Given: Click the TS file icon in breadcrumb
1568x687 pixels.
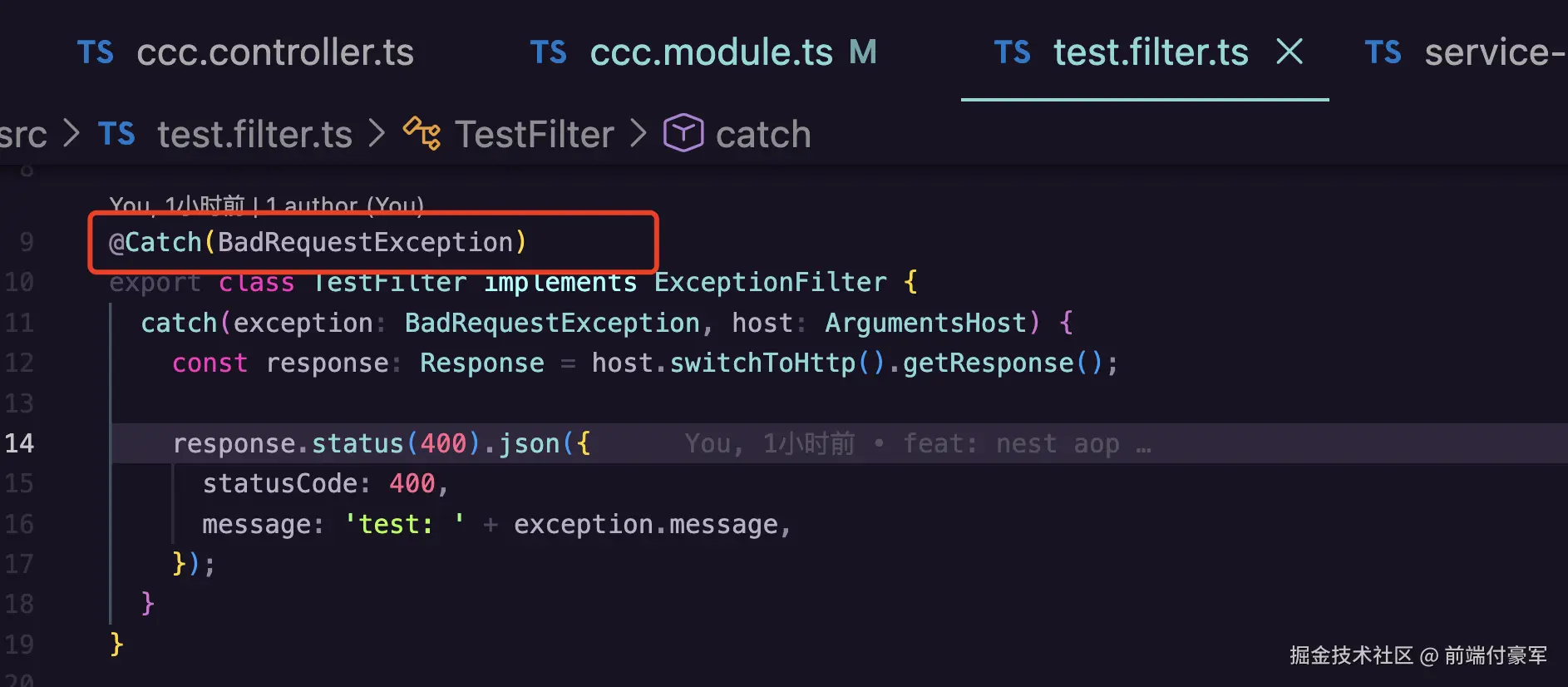Looking at the screenshot, I should [116, 134].
